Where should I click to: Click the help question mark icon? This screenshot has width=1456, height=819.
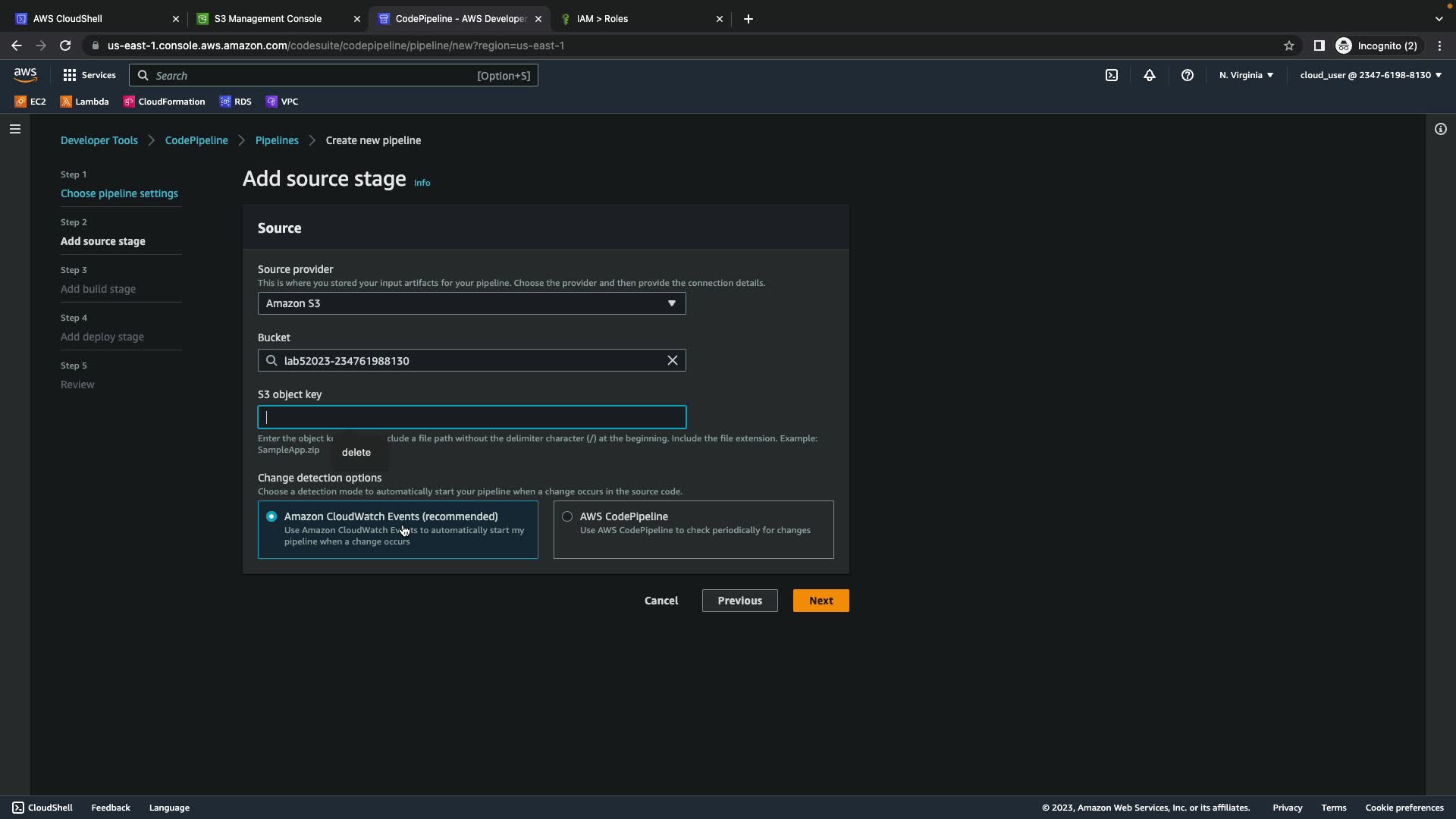pos(1188,75)
